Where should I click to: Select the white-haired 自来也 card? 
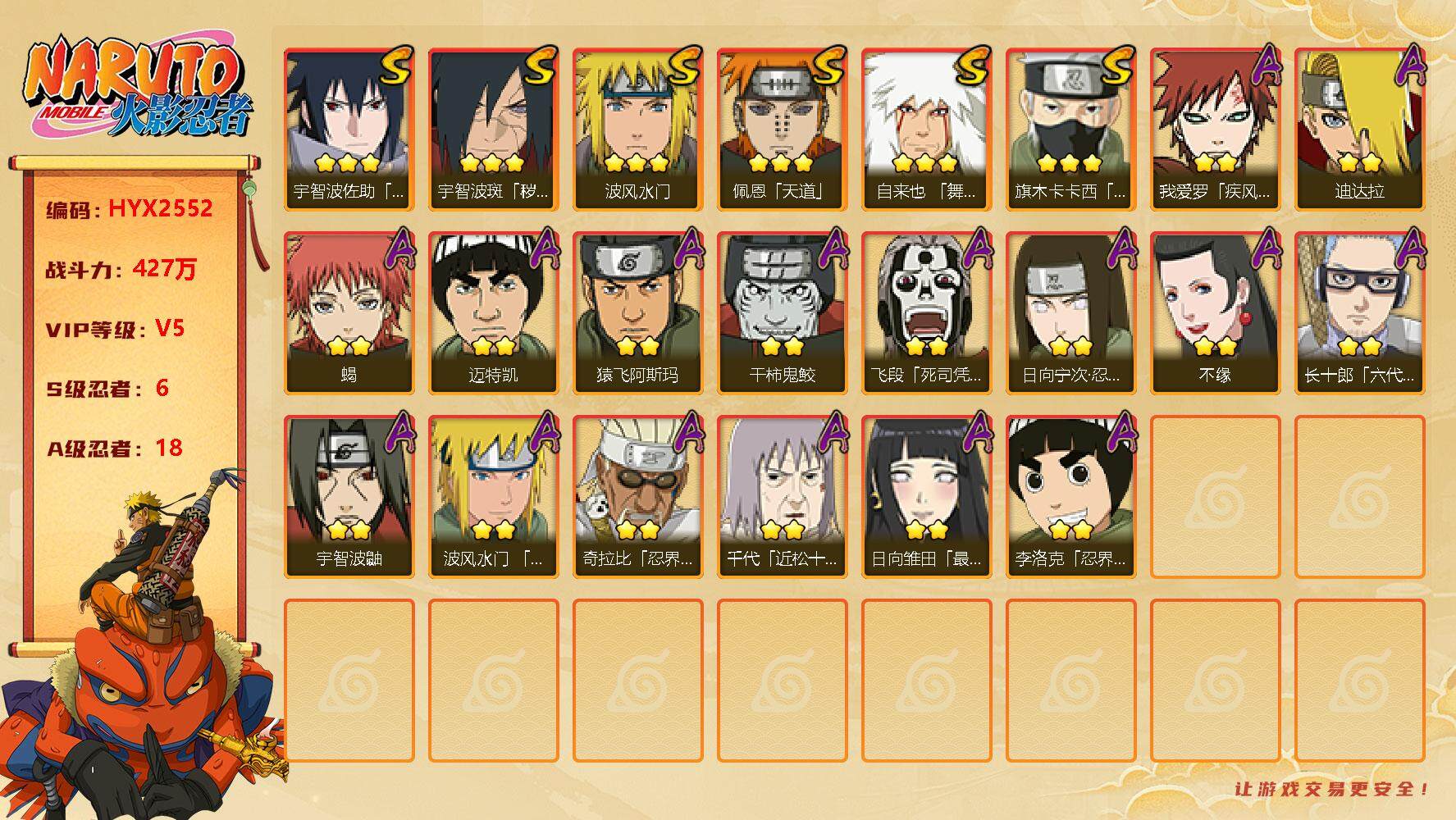(926, 130)
